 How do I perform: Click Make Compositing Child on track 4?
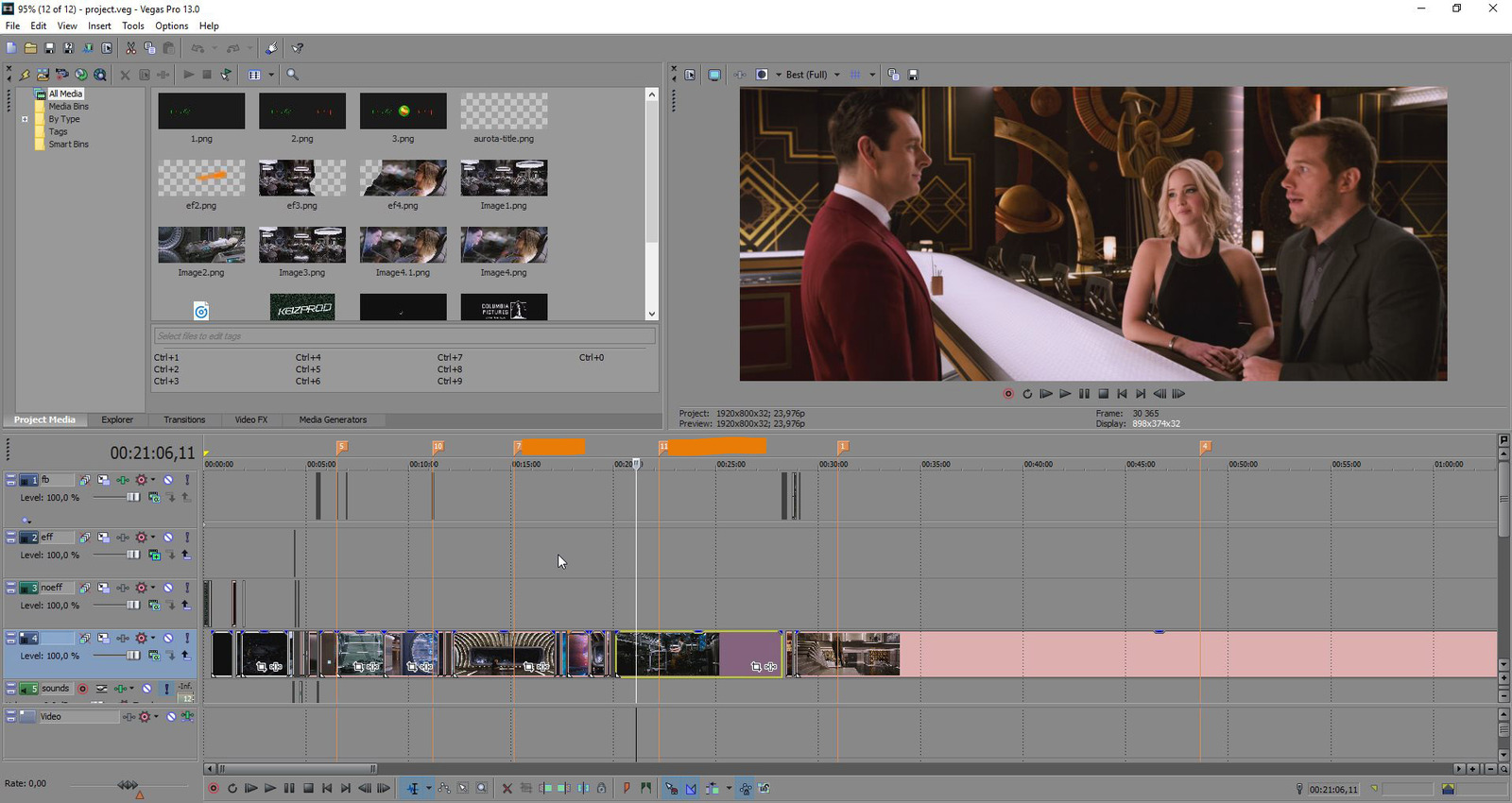pos(185,655)
